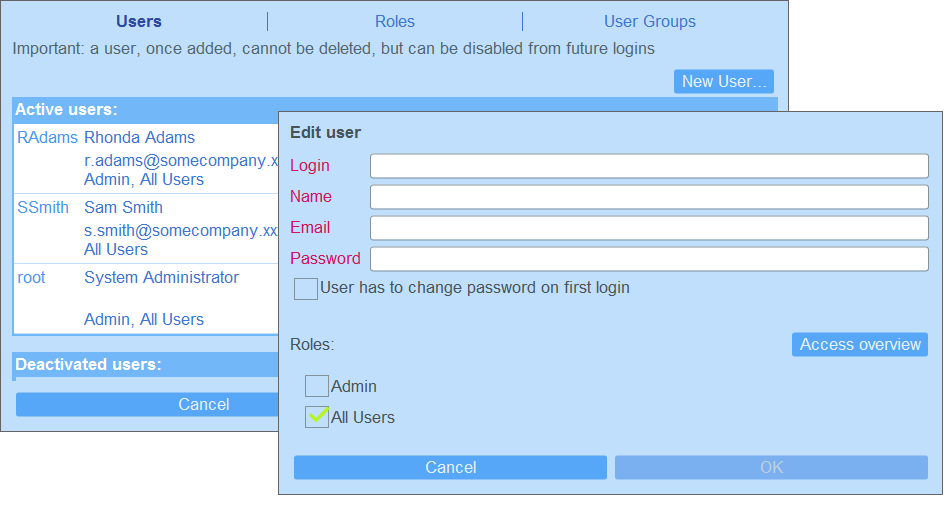This screenshot has width=952, height=505.
Task: Click inside the Login input field
Action: coord(648,166)
